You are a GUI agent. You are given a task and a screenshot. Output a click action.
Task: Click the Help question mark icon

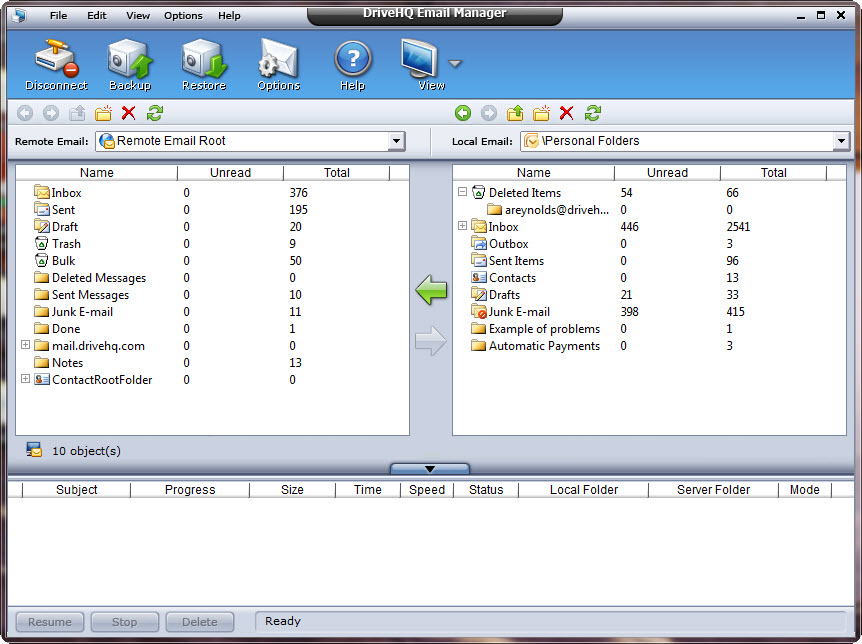(353, 64)
